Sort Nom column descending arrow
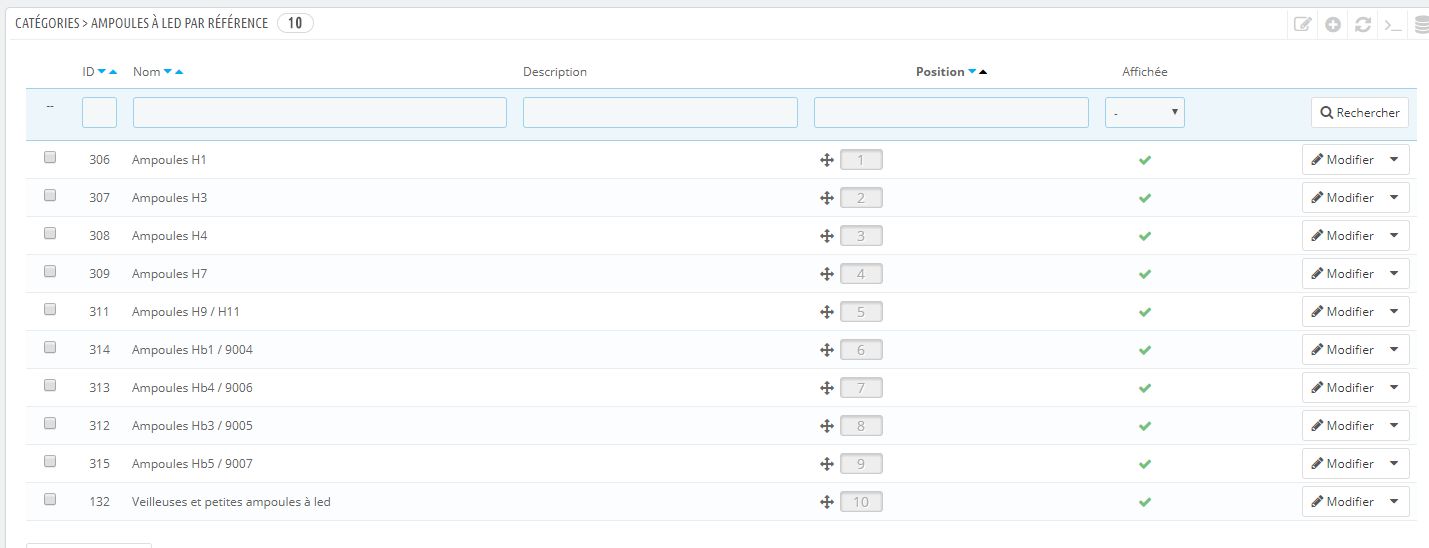Screen dimensions: 1429x548 [x=168, y=72]
